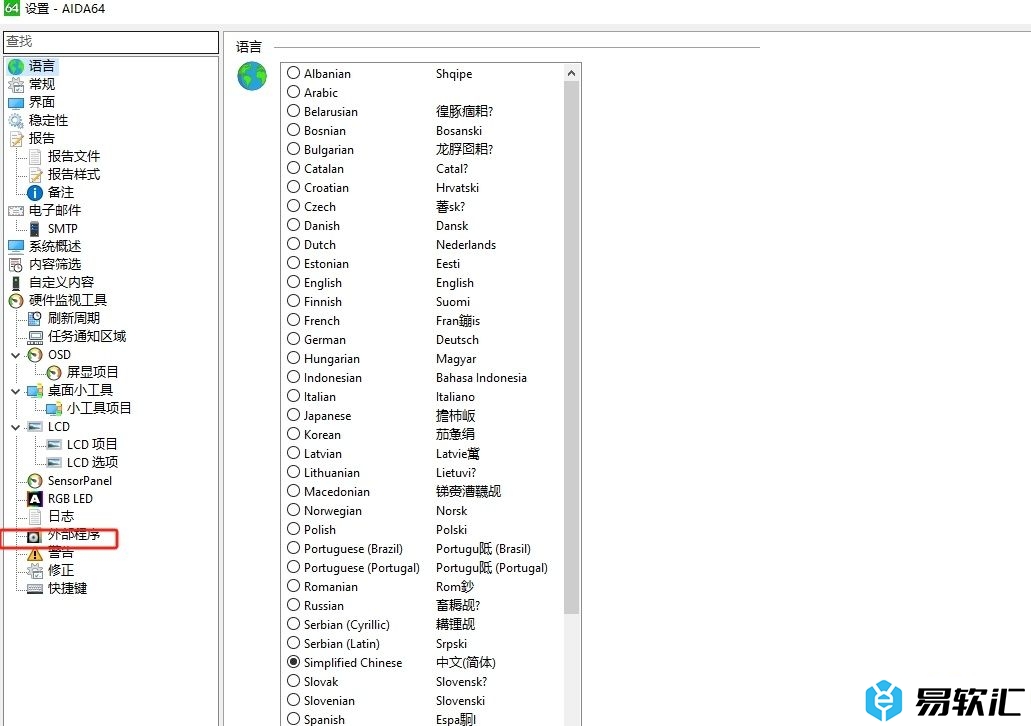
Task: Click the envelope icon for 电子邮件
Action: pyautogui.click(x=16, y=210)
